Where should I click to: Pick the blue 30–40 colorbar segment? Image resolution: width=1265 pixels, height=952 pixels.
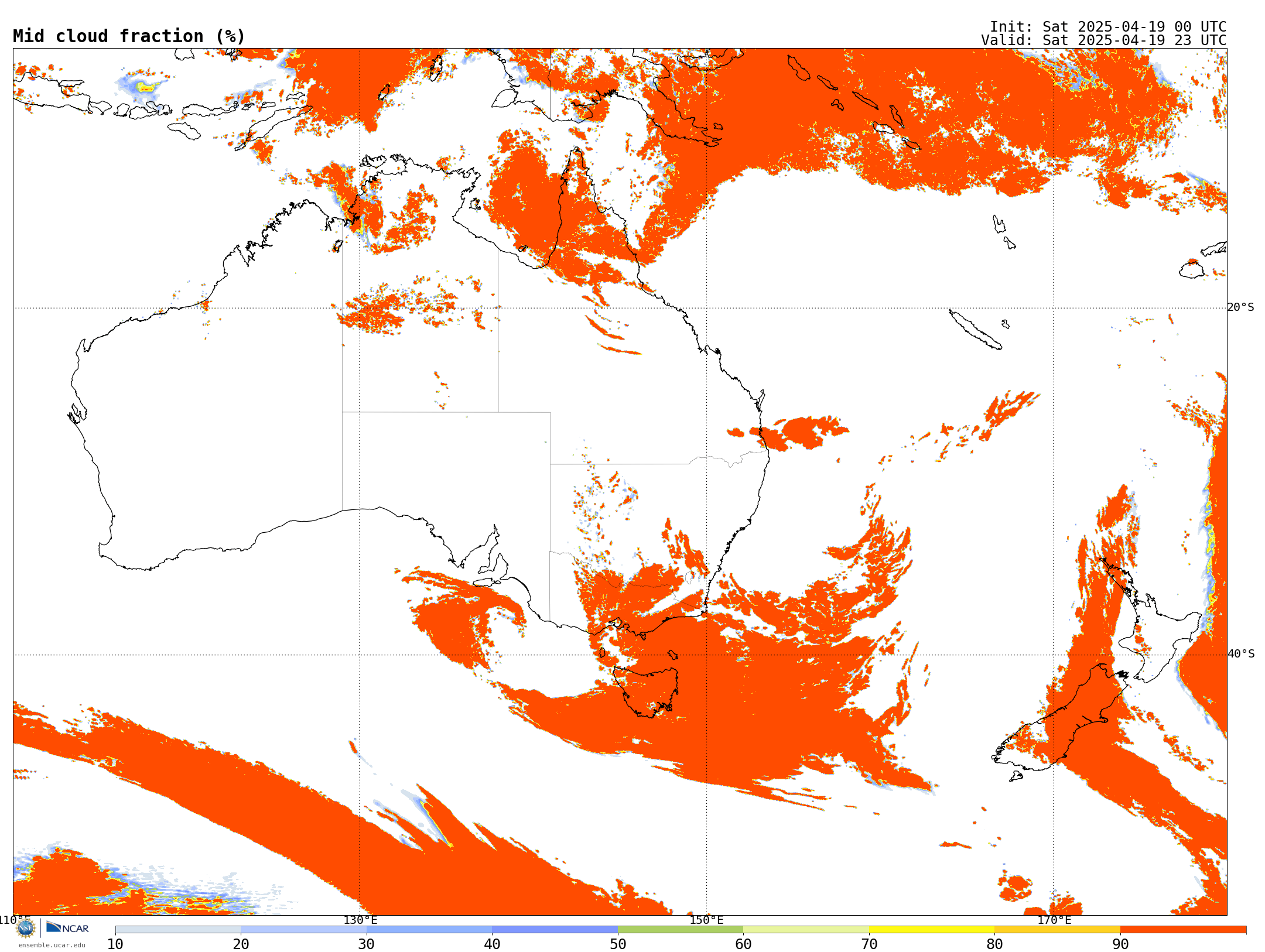pos(429,930)
